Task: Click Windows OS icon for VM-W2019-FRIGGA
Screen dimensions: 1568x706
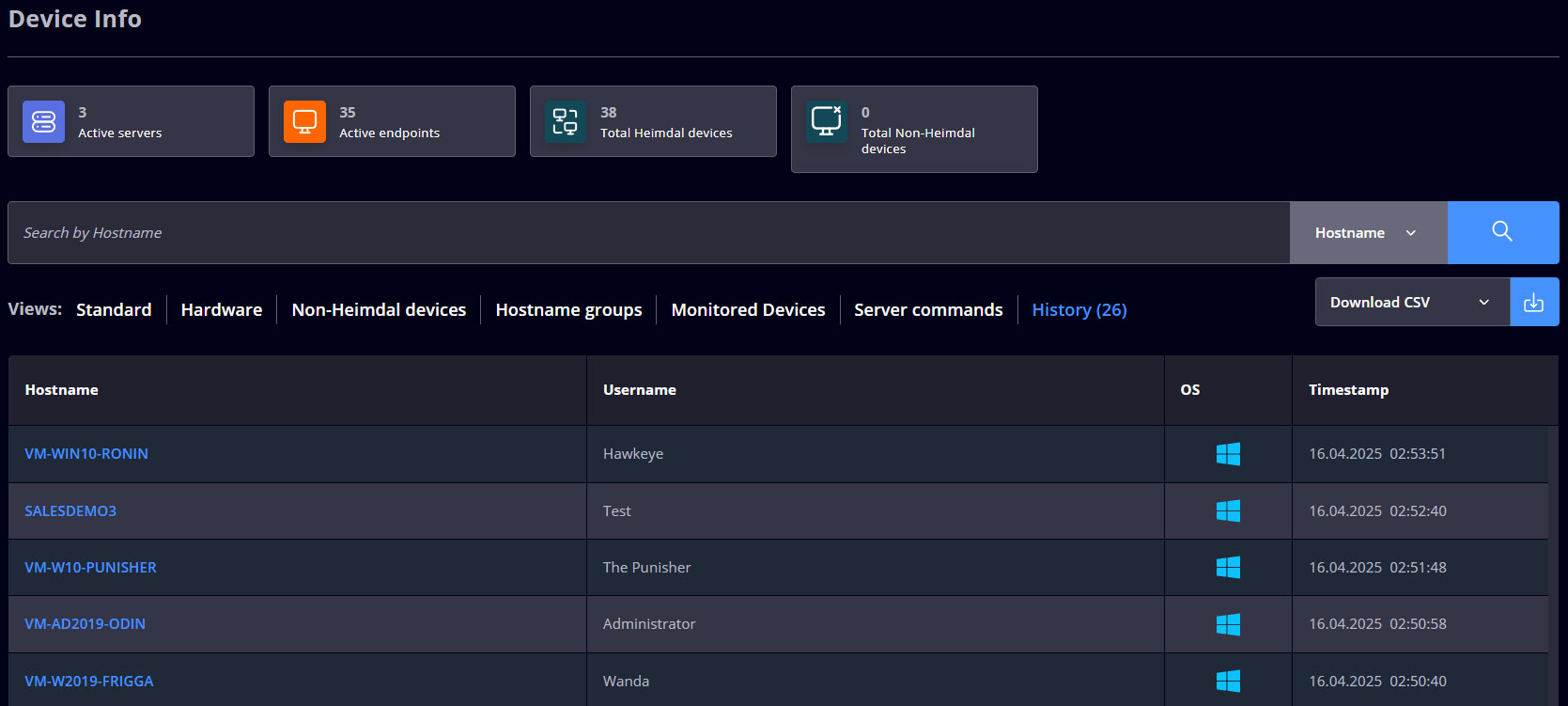Action: tap(1228, 681)
